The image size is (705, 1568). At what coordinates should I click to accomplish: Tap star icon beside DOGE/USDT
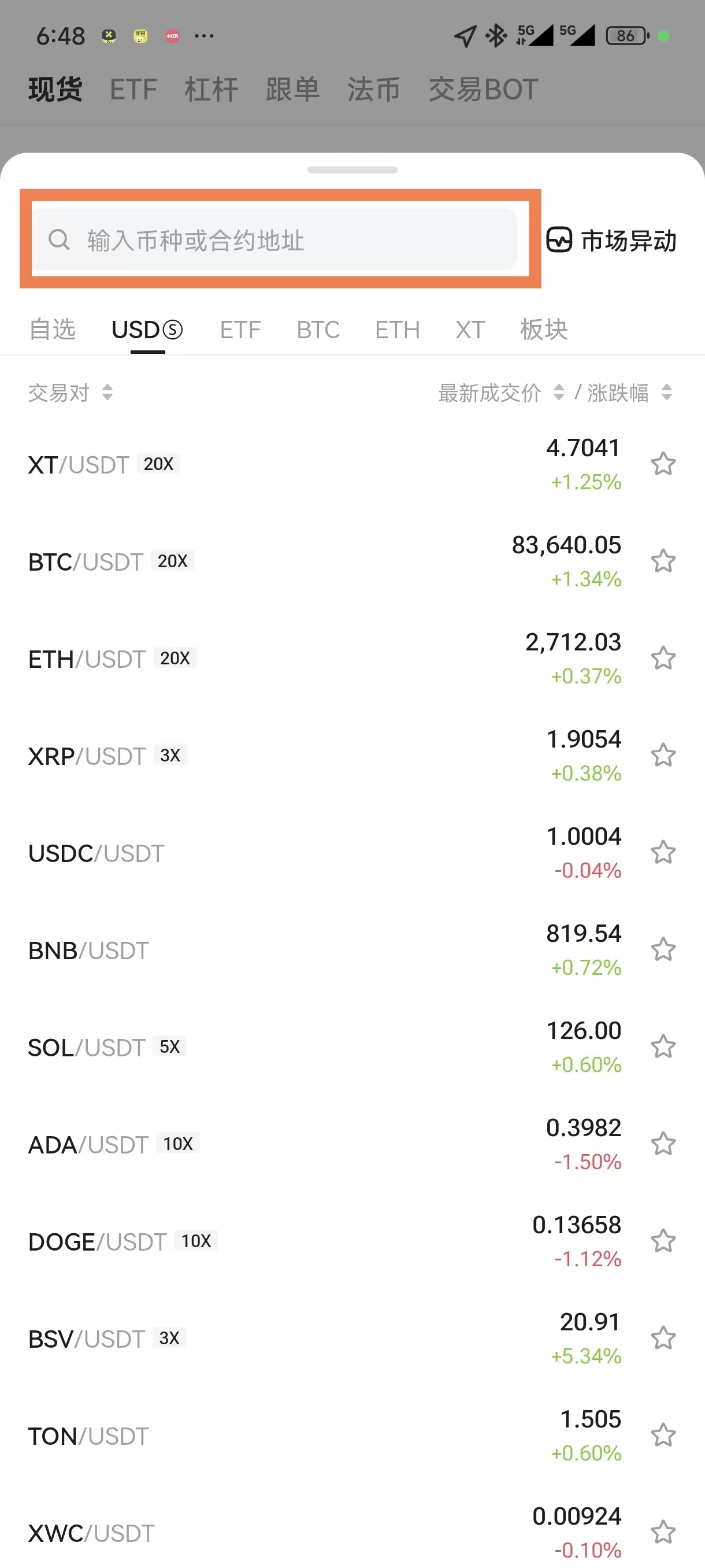click(662, 1241)
